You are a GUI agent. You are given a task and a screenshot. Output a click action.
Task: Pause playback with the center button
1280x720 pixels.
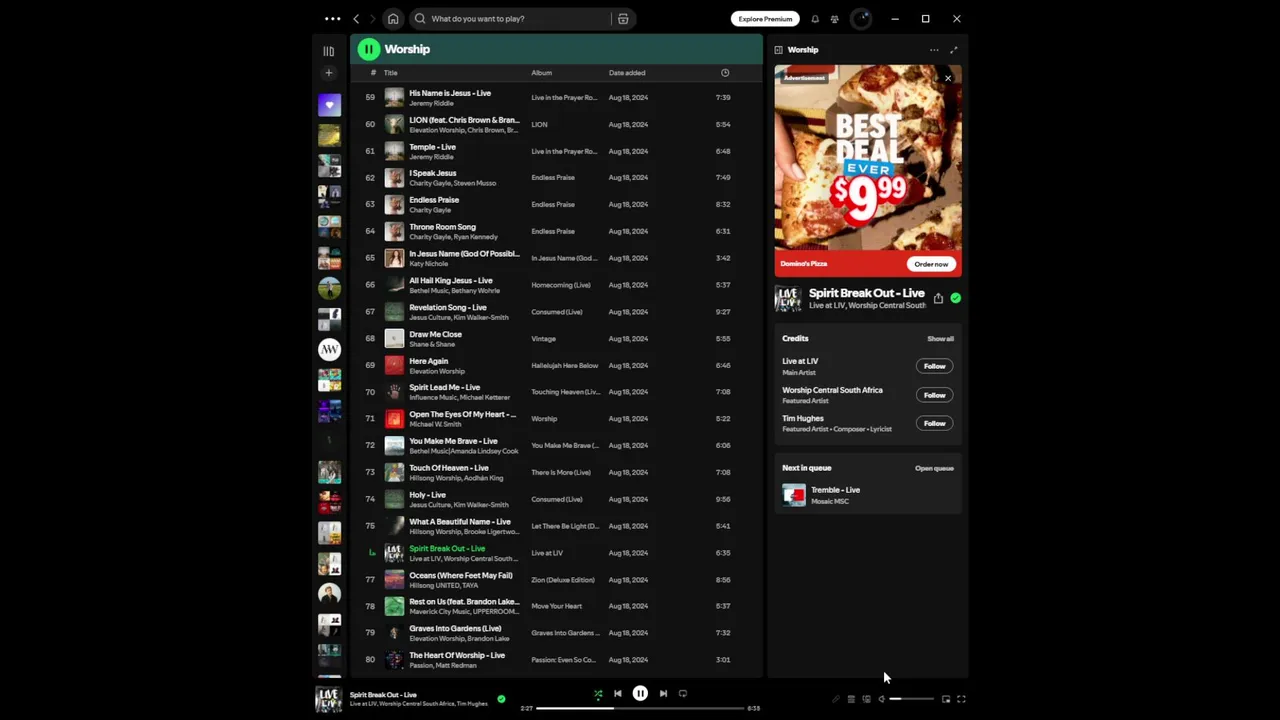point(640,693)
